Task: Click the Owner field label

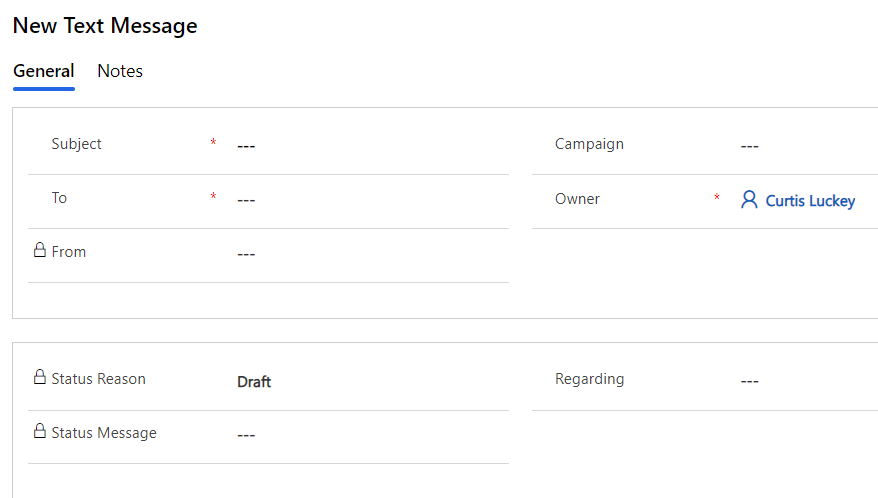Action: (577, 199)
